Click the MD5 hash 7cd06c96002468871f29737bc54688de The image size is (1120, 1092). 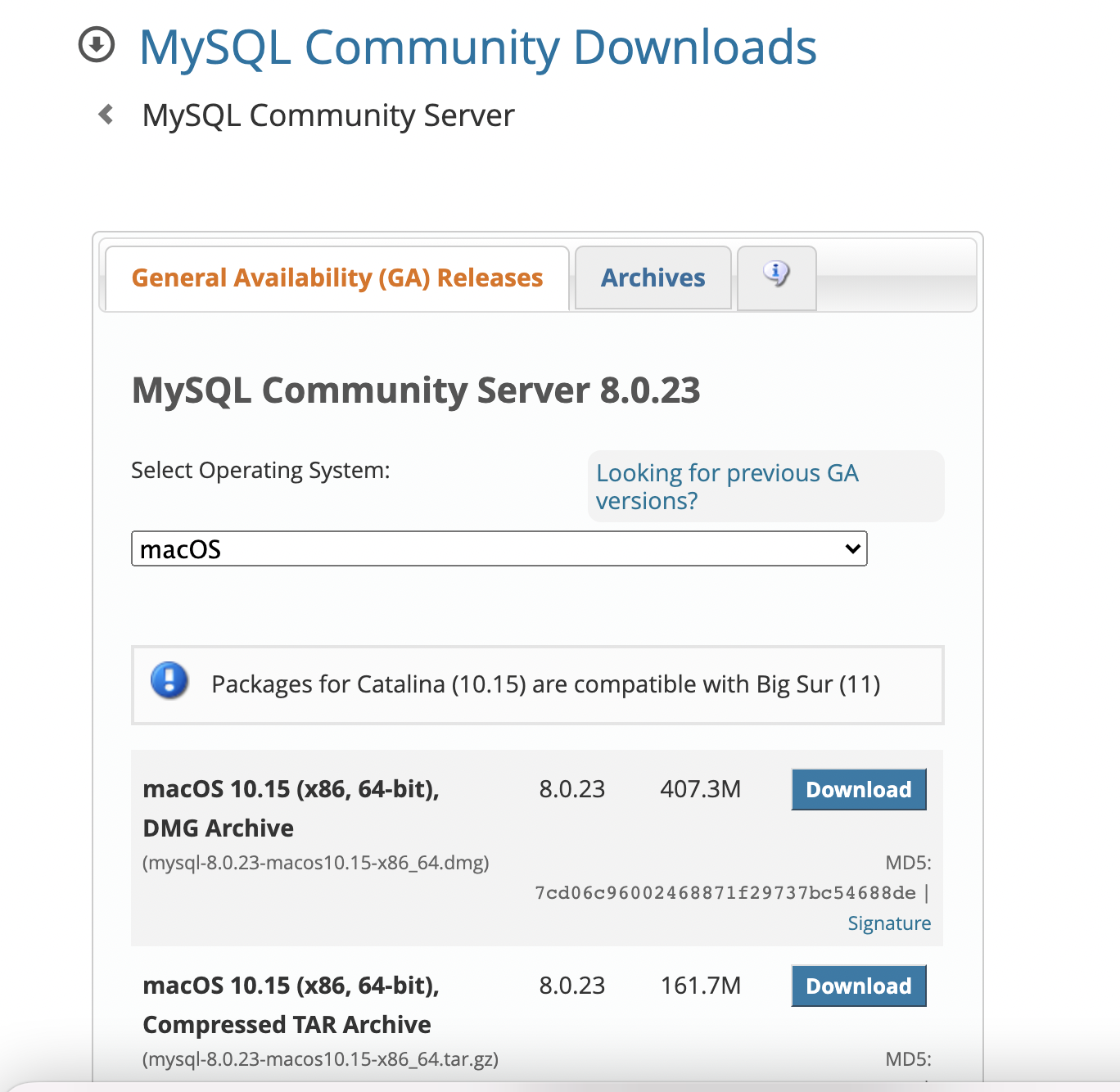click(725, 892)
